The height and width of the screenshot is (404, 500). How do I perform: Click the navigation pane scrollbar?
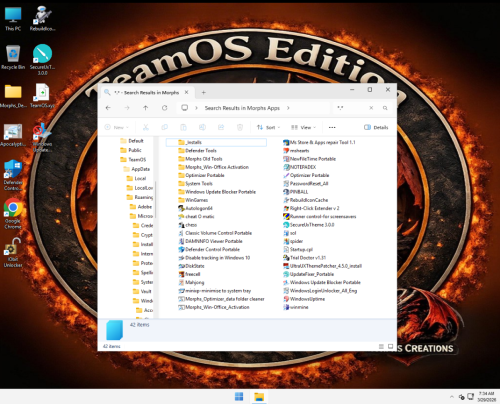point(156,200)
